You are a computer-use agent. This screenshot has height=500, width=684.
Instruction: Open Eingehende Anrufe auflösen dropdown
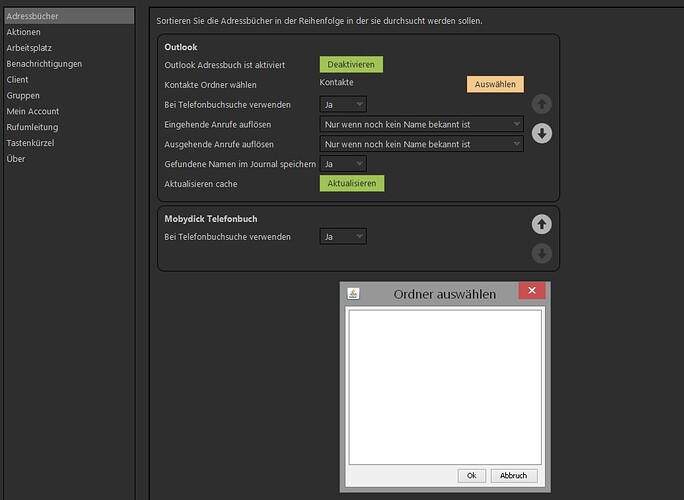click(x=421, y=124)
